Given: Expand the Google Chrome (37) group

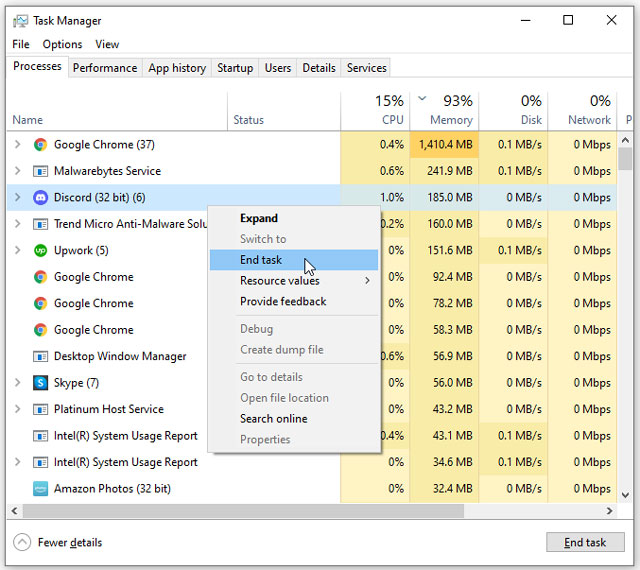Looking at the screenshot, I should point(18,144).
